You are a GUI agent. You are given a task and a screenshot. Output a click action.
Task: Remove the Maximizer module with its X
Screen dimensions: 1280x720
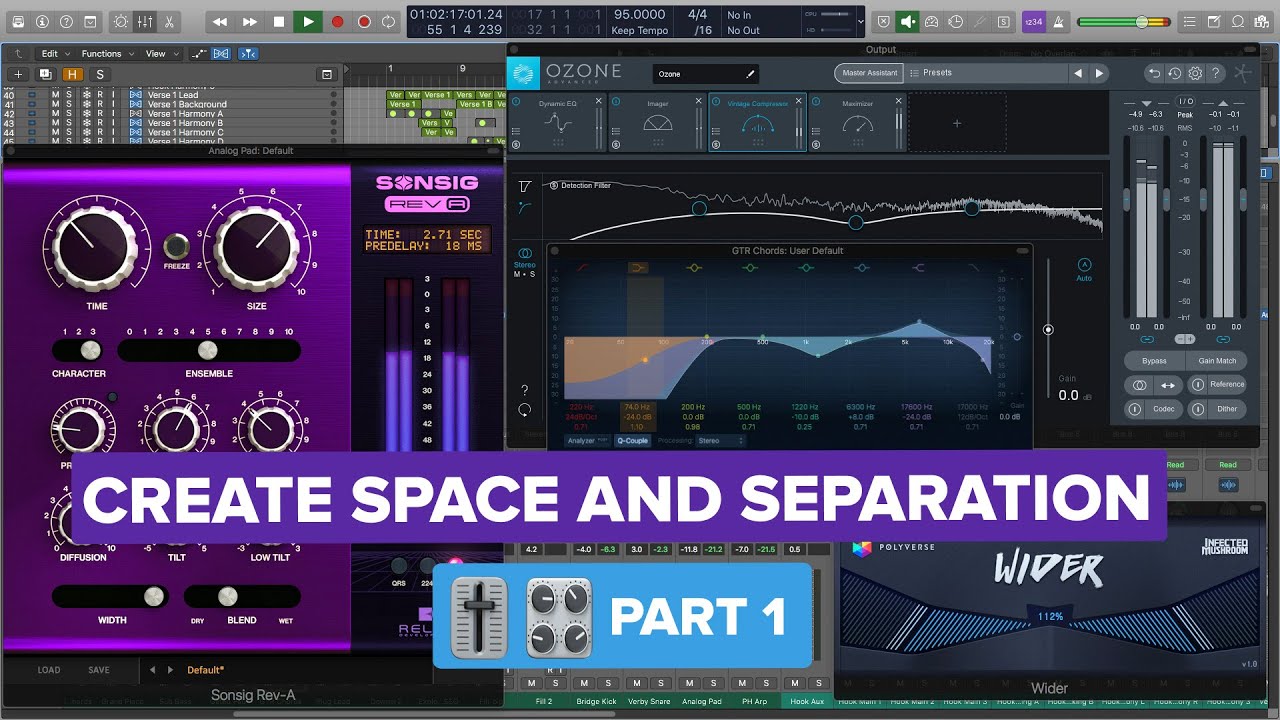[899, 101]
